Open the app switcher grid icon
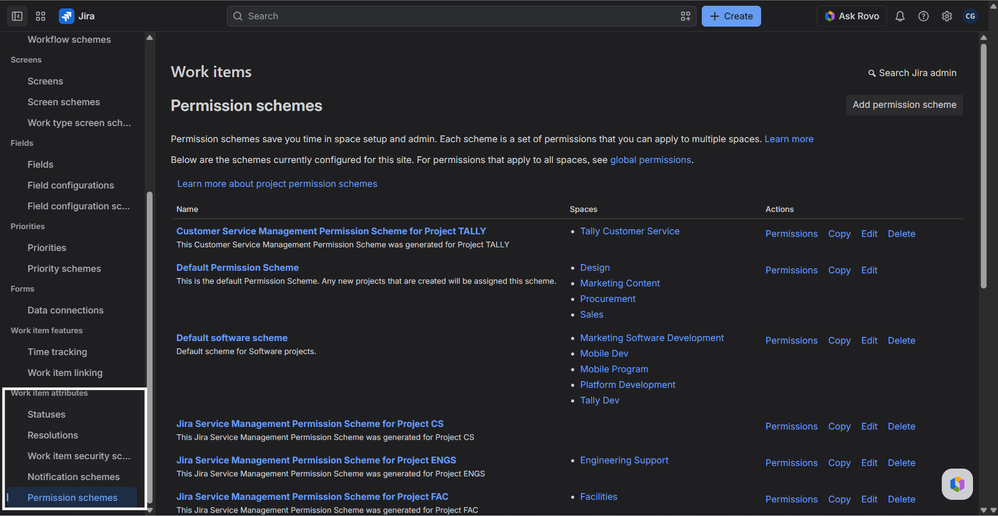The image size is (998, 516). 41,16
